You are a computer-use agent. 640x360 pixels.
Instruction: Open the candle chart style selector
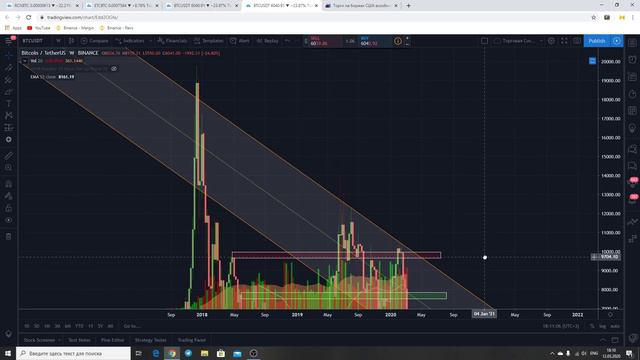[x=71, y=41]
